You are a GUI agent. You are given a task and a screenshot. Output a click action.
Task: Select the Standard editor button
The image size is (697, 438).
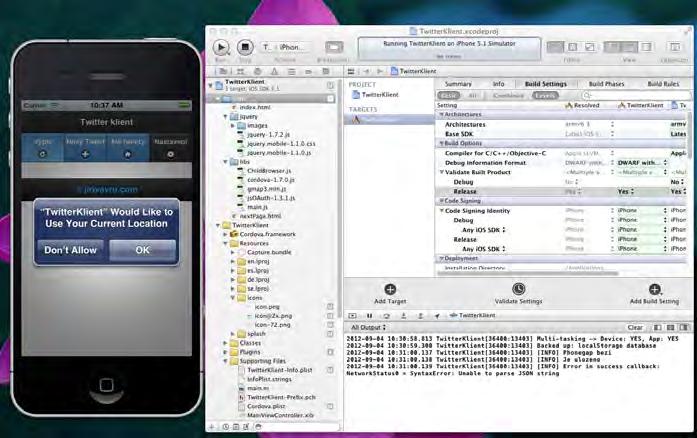coord(555,47)
